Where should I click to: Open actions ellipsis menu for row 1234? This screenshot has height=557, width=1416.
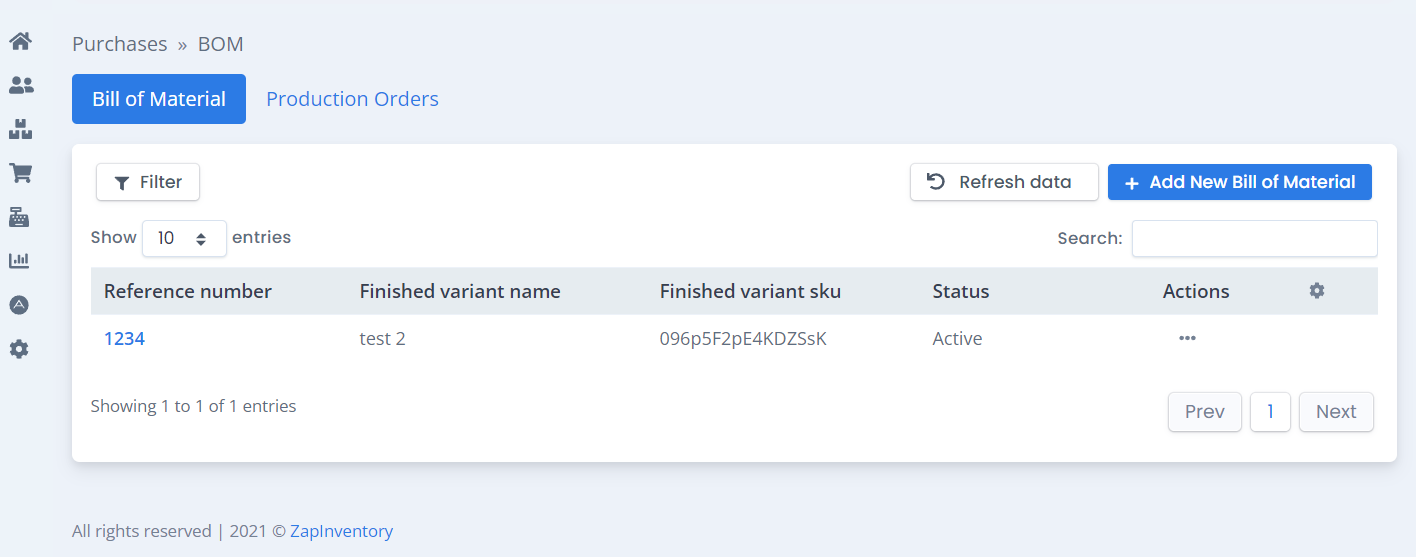click(1187, 338)
